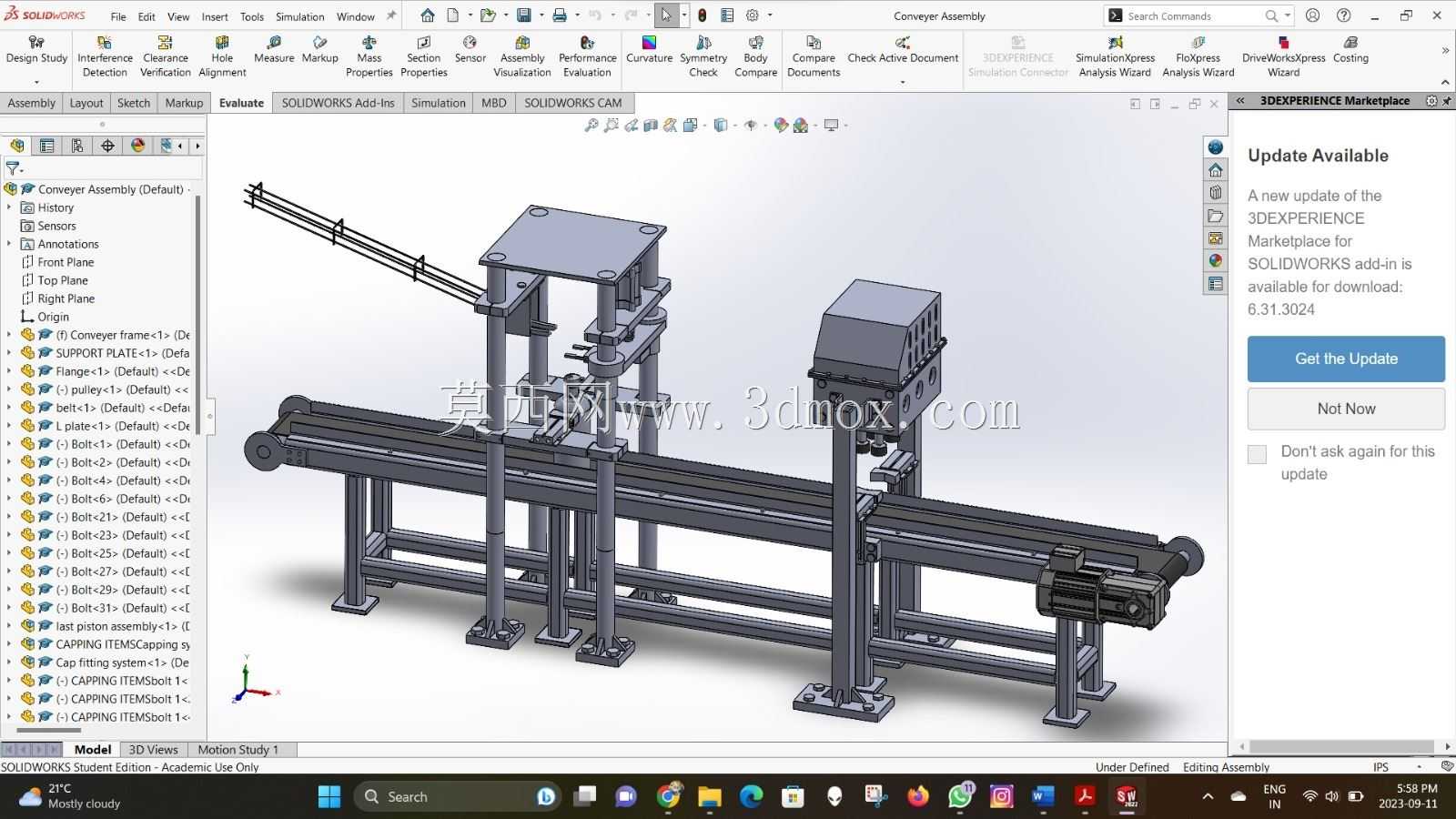This screenshot has height=819, width=1456.
Task: Open the Search Commands dropdown arrow
Action: tap(1288, 15)
